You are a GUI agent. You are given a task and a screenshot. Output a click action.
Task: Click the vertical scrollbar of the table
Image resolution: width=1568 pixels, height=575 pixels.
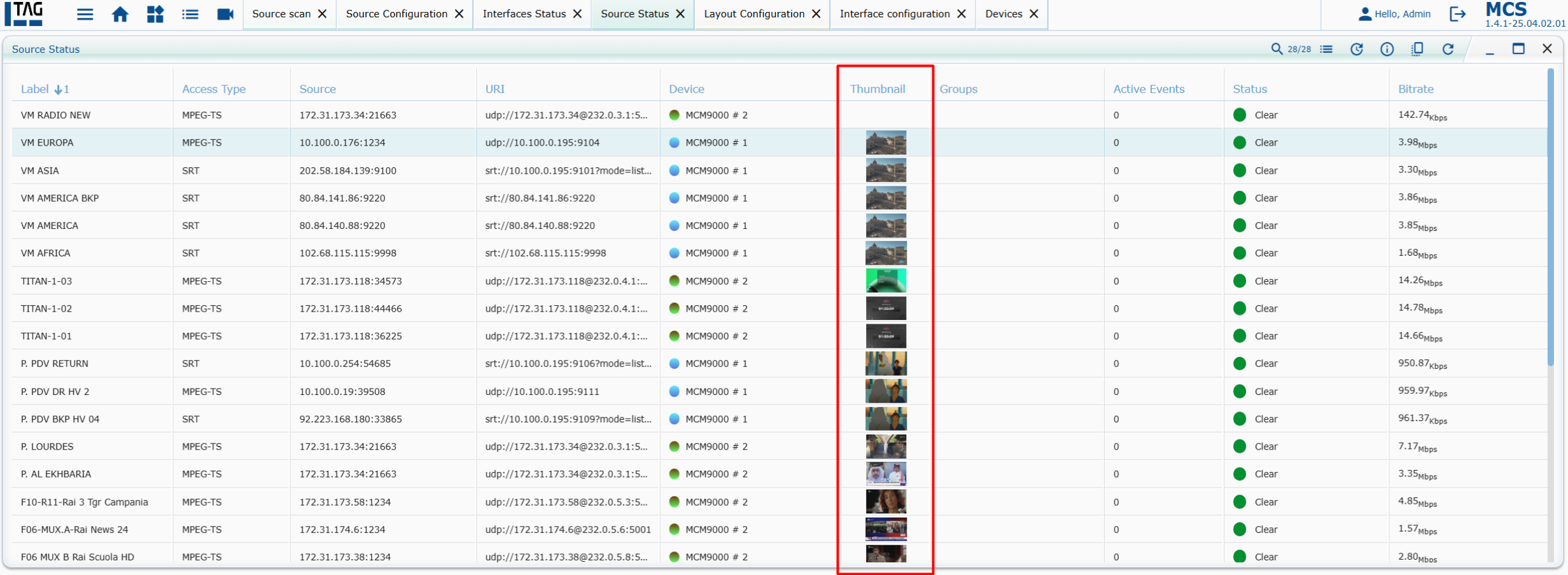point(1550,216)
